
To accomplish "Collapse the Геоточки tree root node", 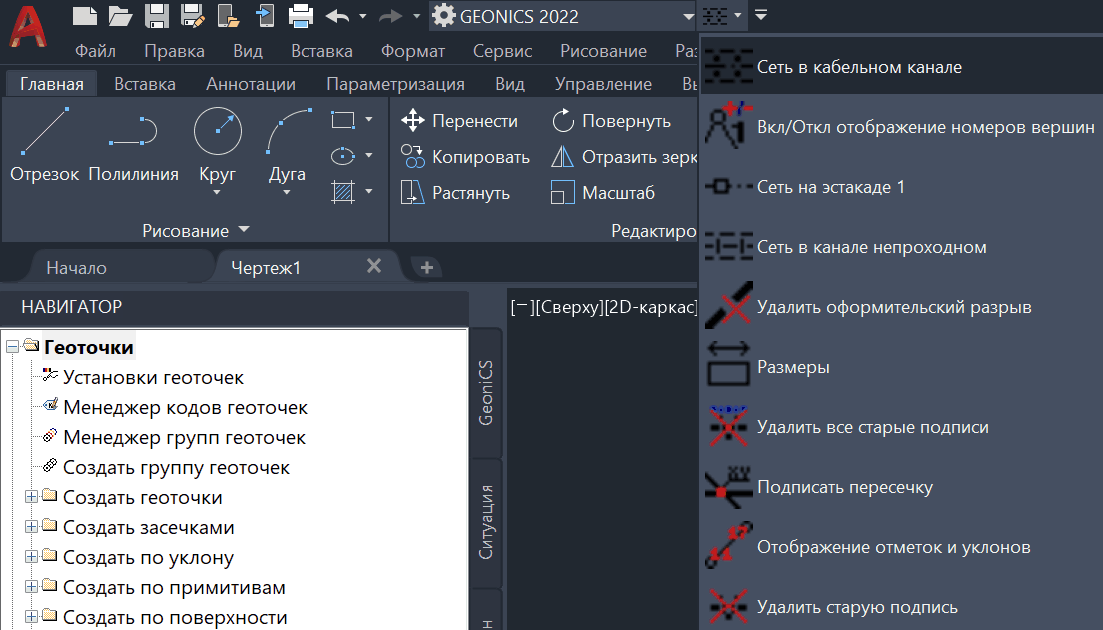I will pos(11,347).
